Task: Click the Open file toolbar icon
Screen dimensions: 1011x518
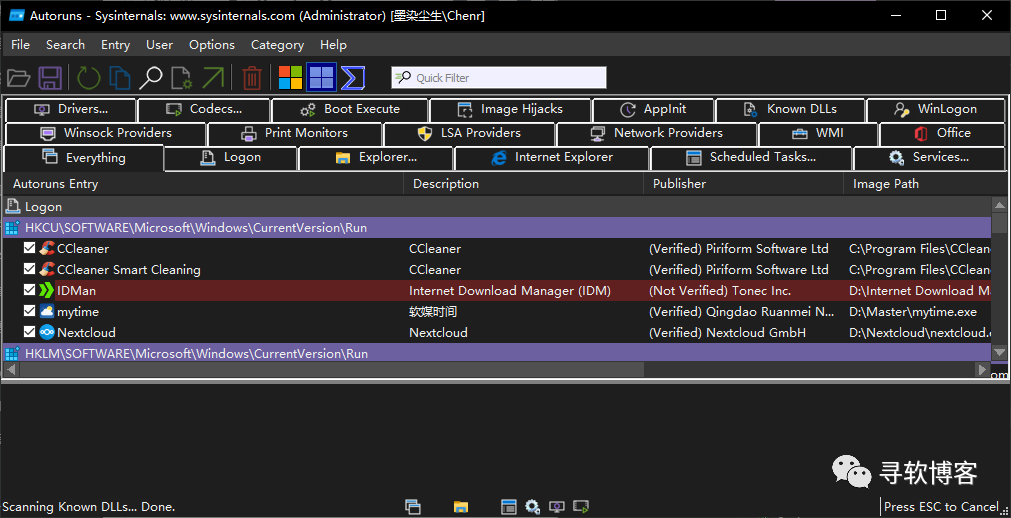Action: 18,77
